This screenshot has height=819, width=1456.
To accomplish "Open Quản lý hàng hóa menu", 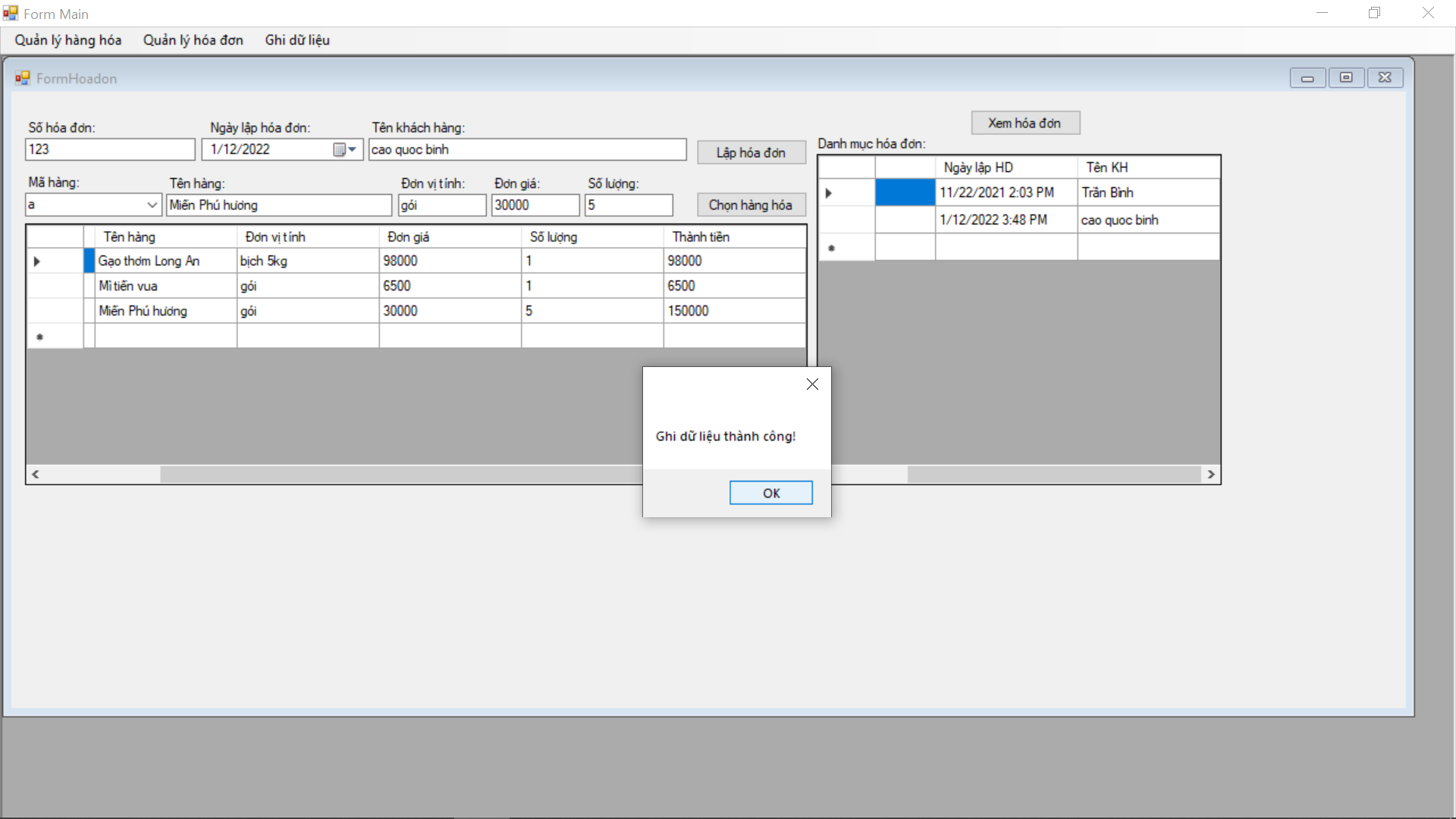I will pos(68,40).
